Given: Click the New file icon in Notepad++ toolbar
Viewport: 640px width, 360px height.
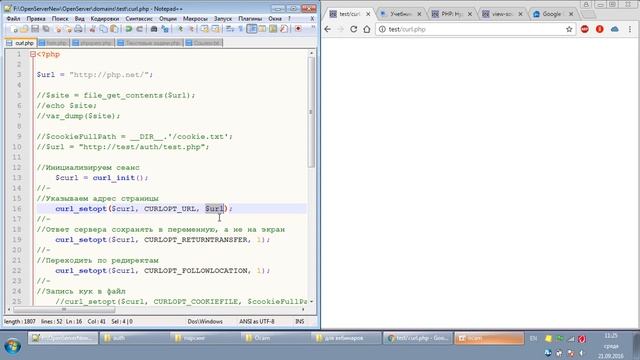Looking at the screenshot, I should coord(13,29).
